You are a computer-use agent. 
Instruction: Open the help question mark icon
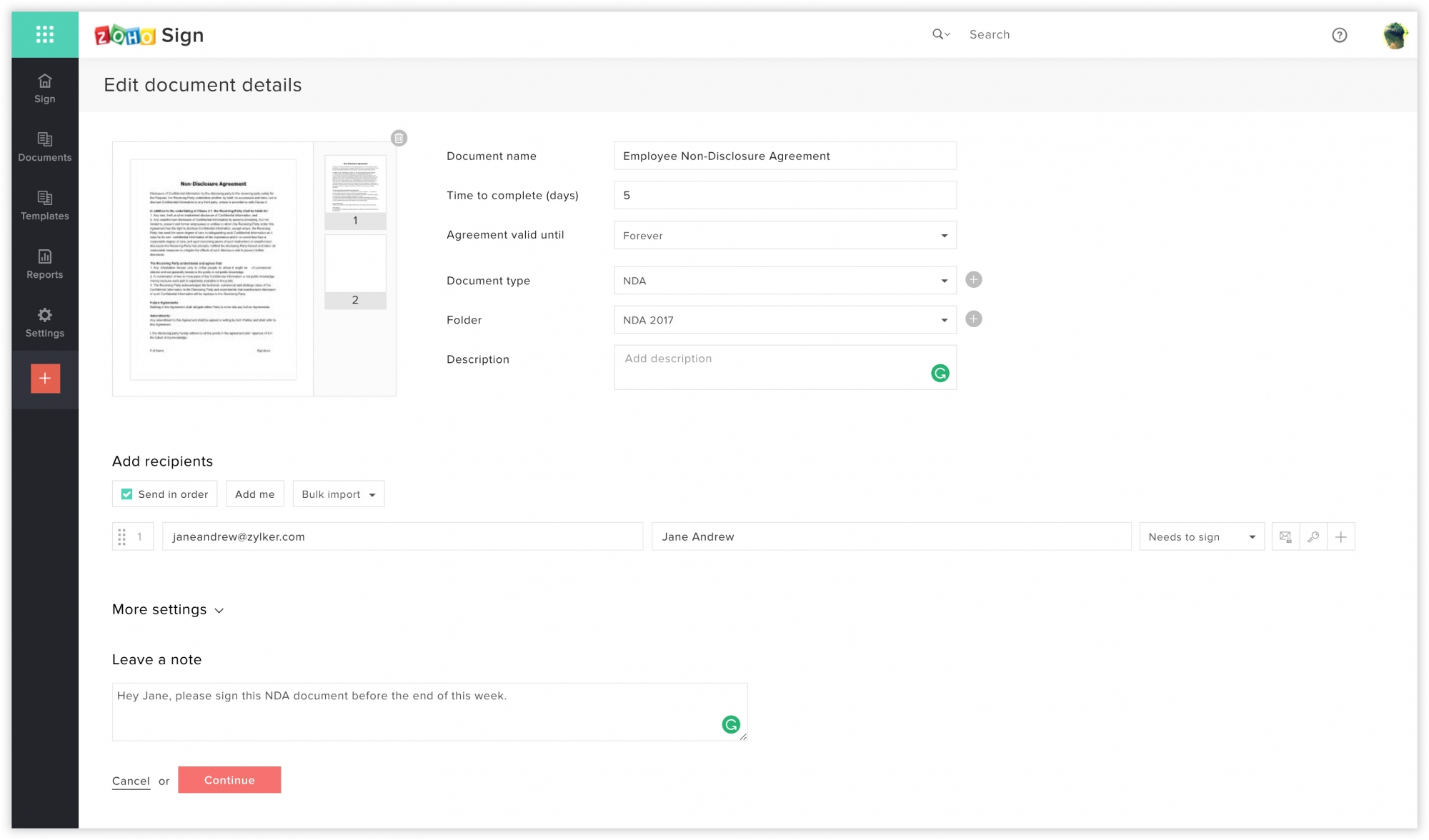(1340, 35)
